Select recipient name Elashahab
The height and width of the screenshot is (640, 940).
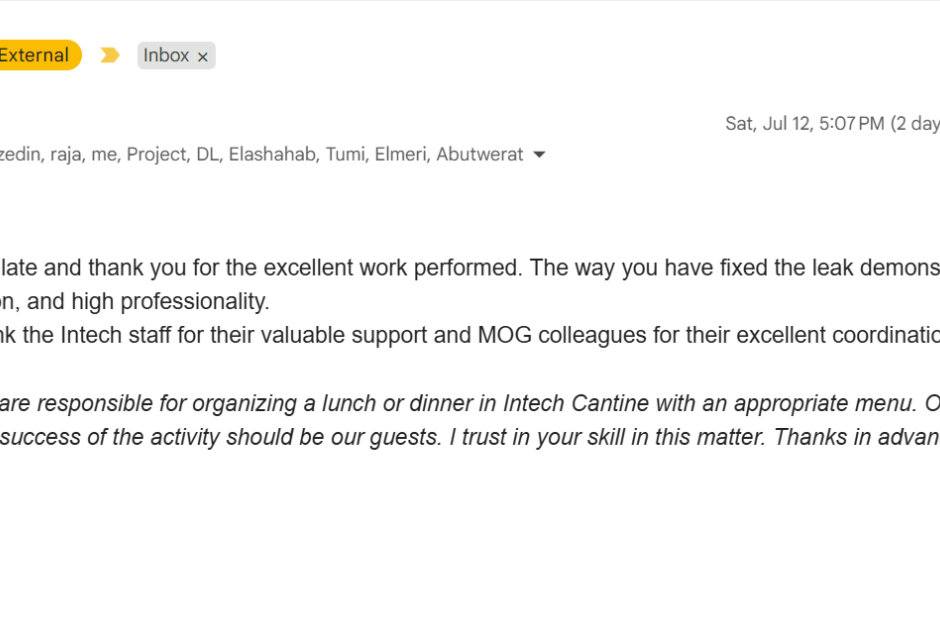tap(274, 155)
